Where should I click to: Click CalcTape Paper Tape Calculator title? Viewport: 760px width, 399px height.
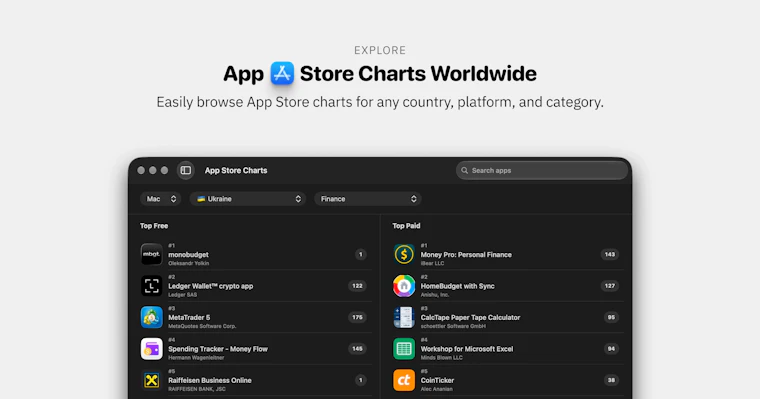470,318
